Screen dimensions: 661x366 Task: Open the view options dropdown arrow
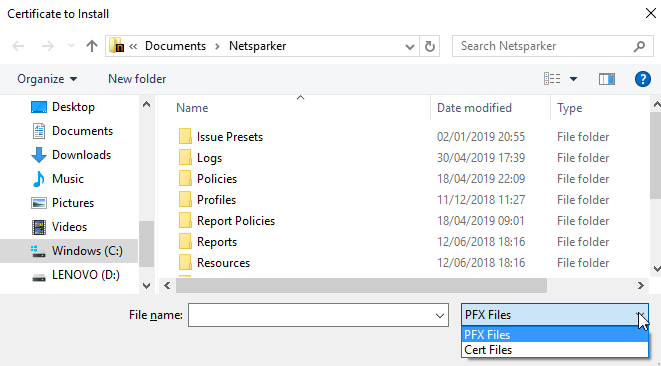tap(573, 79)
